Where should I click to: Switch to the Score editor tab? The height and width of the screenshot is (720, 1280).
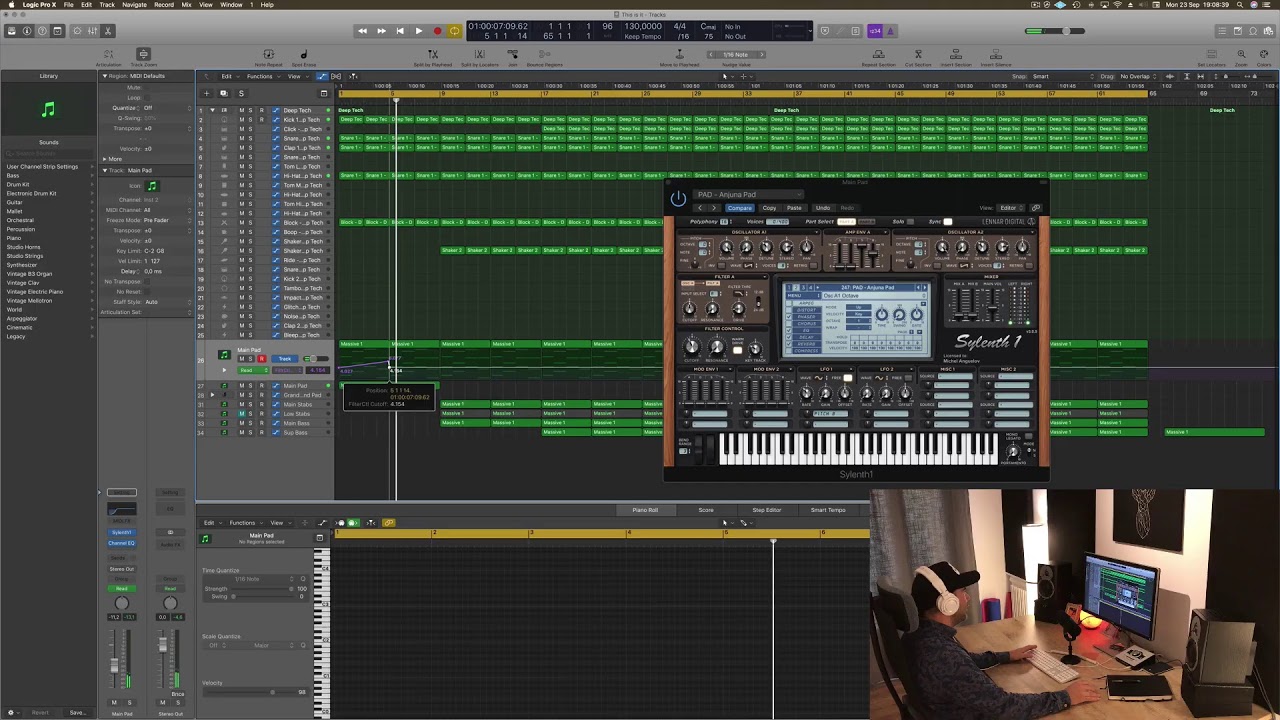click(706, 510)
